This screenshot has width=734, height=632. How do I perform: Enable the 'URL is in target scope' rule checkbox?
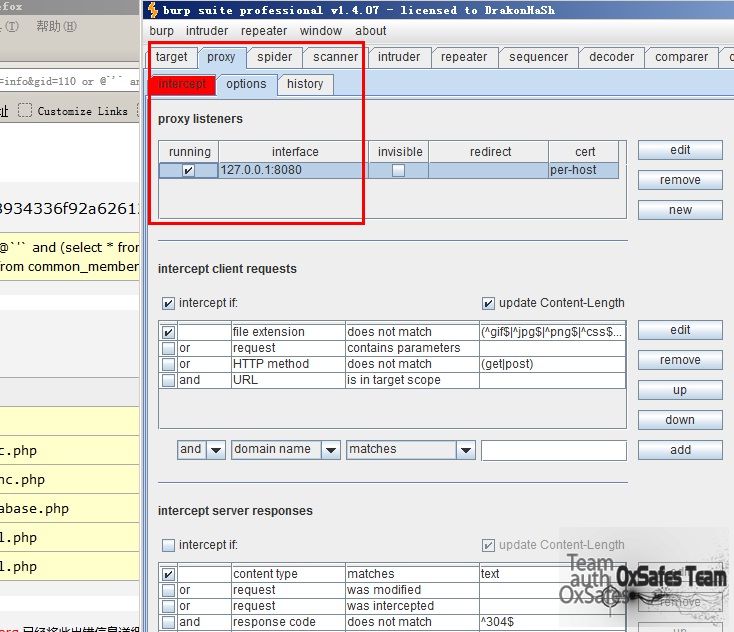pos(168,380)
